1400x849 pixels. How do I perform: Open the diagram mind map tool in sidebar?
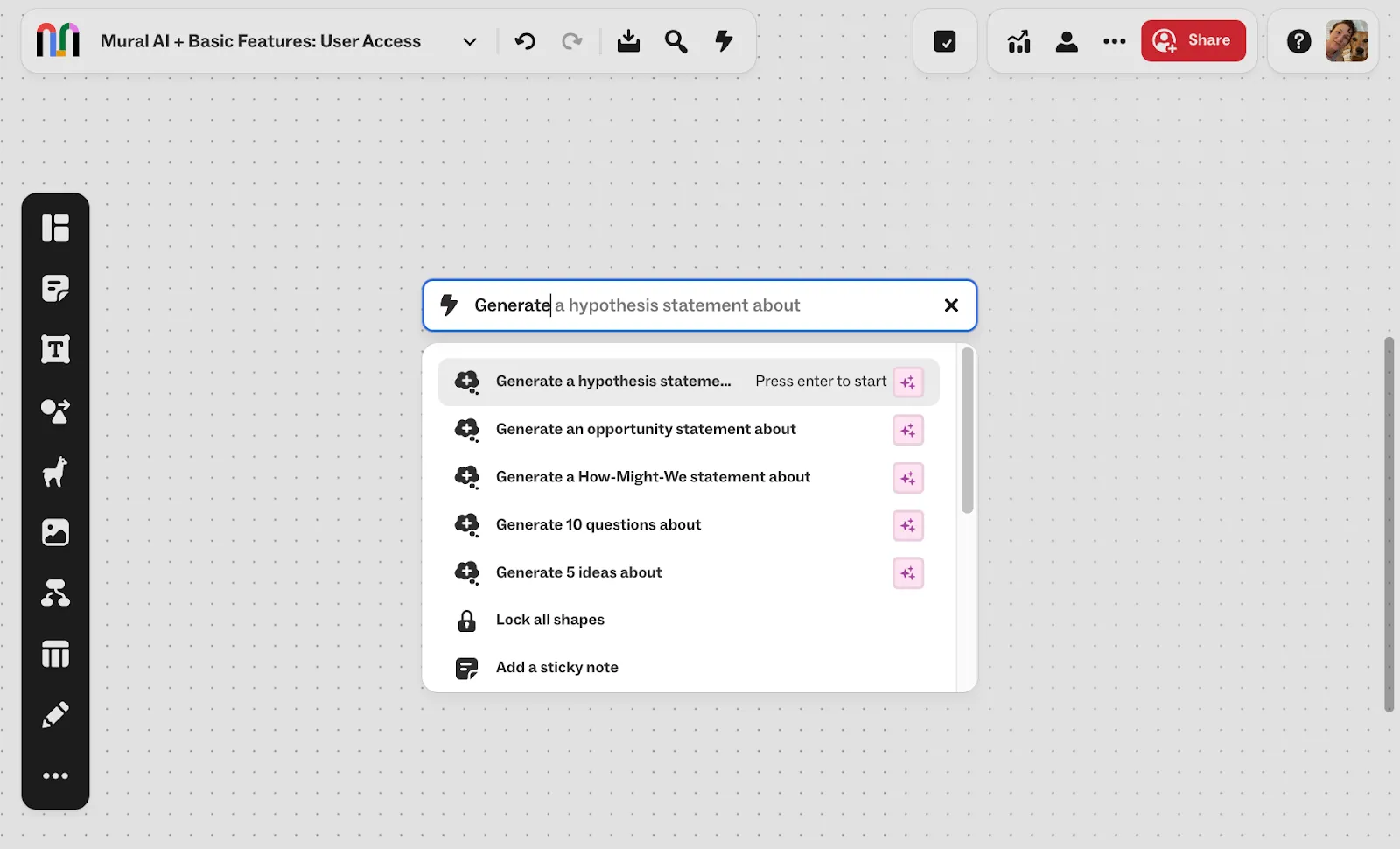[55, 593]
